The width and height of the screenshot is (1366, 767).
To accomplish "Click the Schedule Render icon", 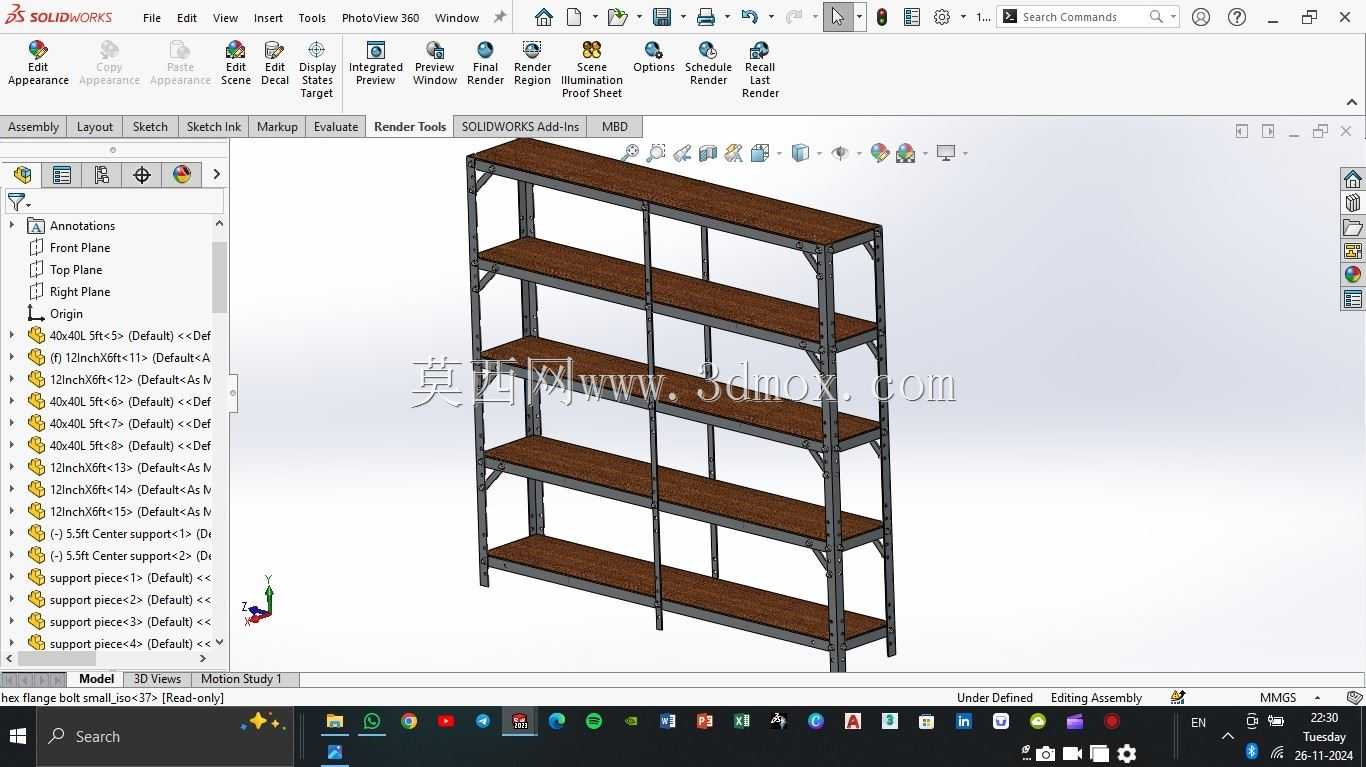I will click(x=708, y=52).
